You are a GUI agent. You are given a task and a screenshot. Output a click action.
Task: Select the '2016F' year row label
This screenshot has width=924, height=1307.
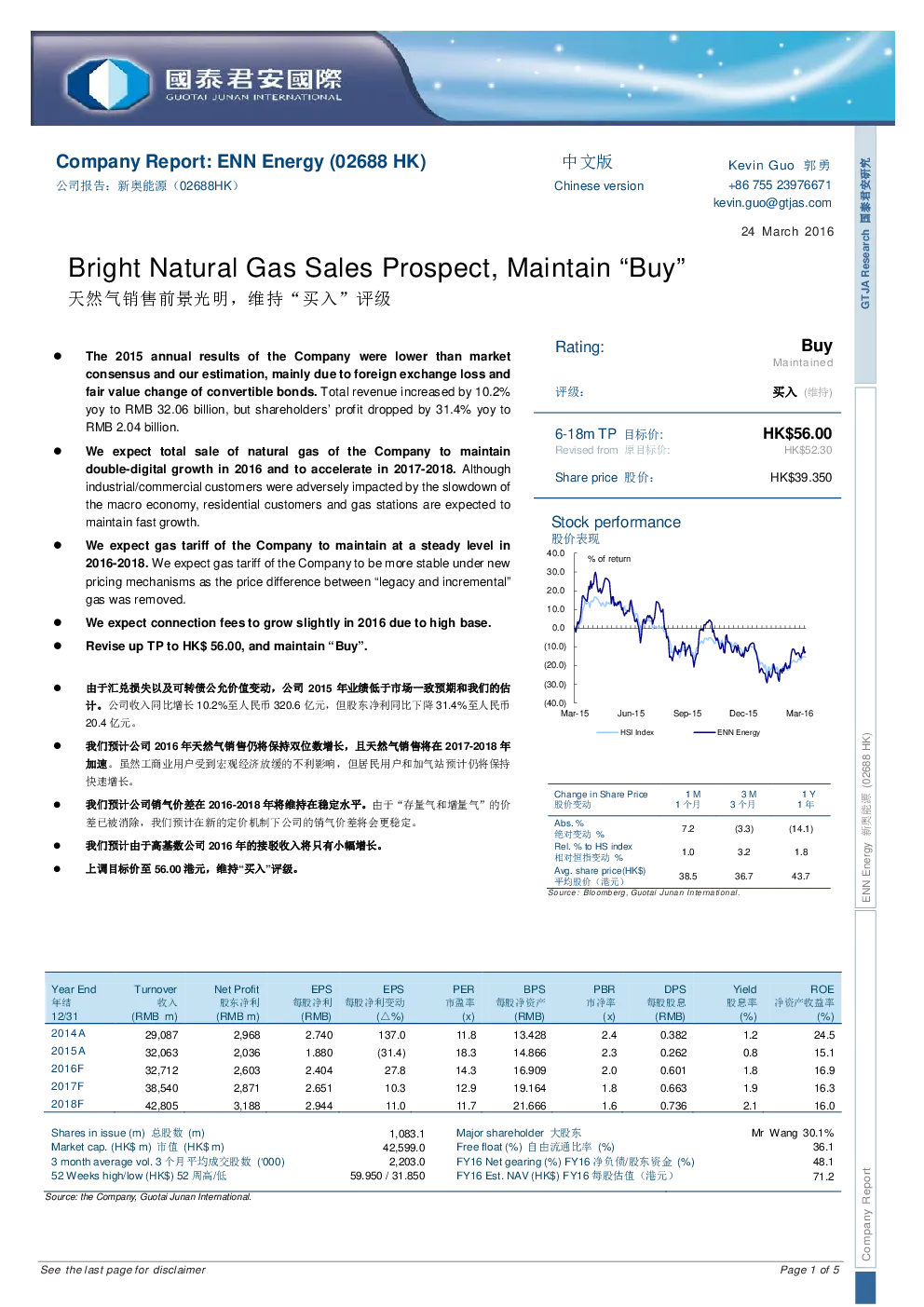[x=67, y=1069]
